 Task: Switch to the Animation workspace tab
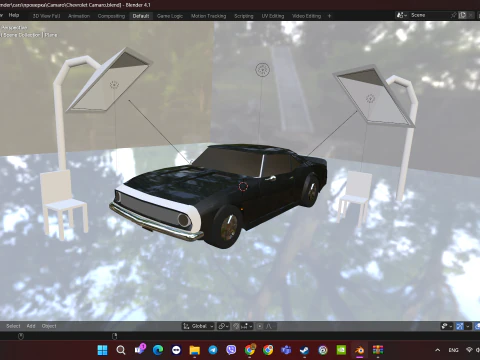coord(79,16)
